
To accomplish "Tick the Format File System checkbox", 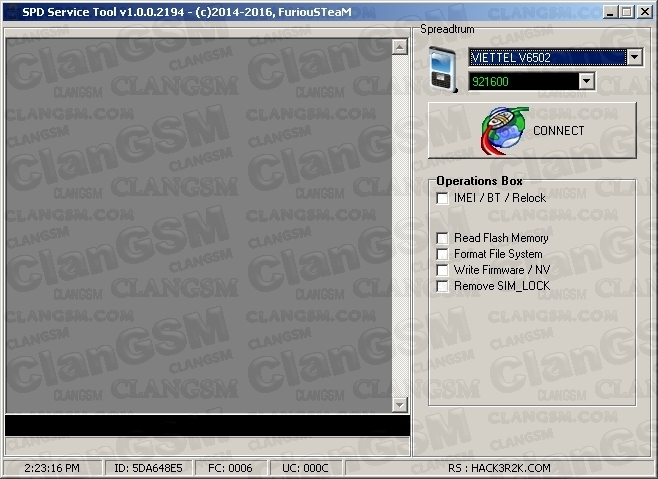I will pyautogui.click(x=442, y=254).
